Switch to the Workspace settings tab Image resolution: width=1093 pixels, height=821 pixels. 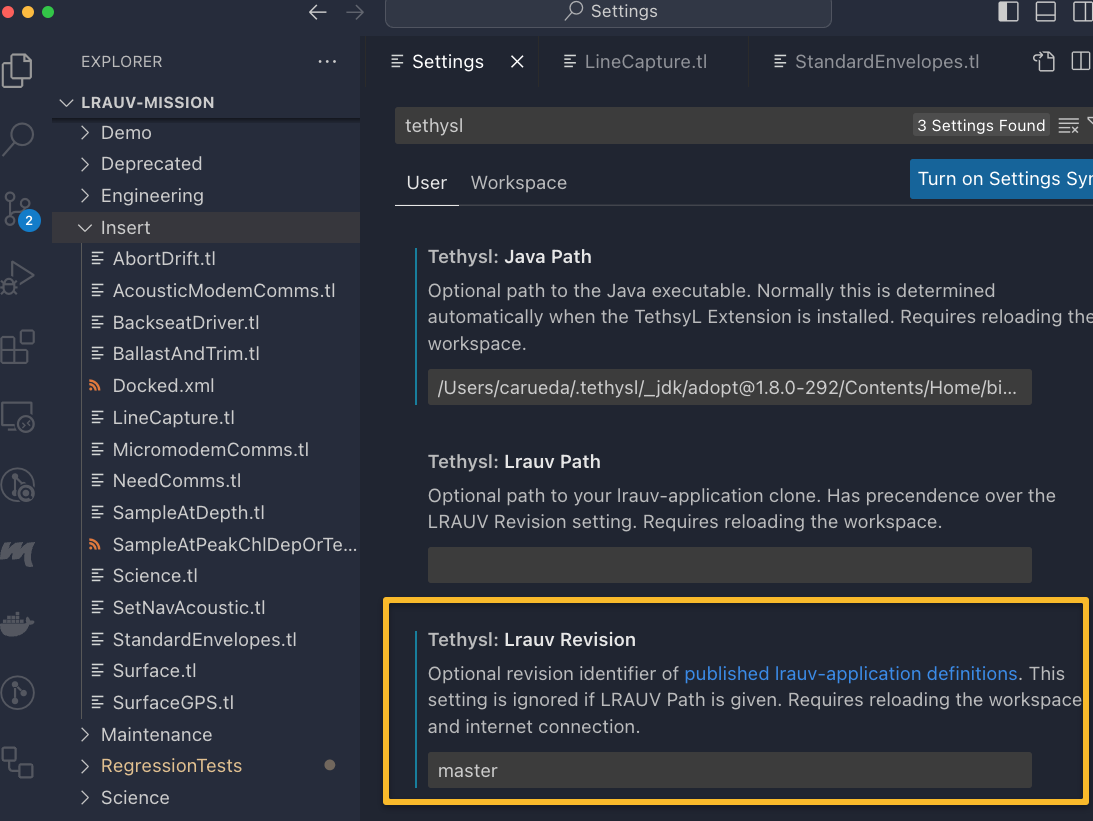point(518,183)
